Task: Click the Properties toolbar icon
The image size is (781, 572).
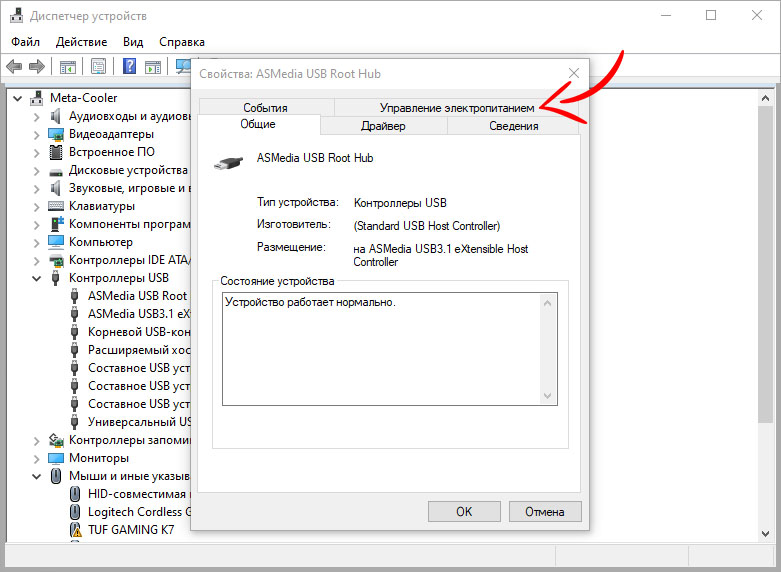Action: tap(98, 66)
